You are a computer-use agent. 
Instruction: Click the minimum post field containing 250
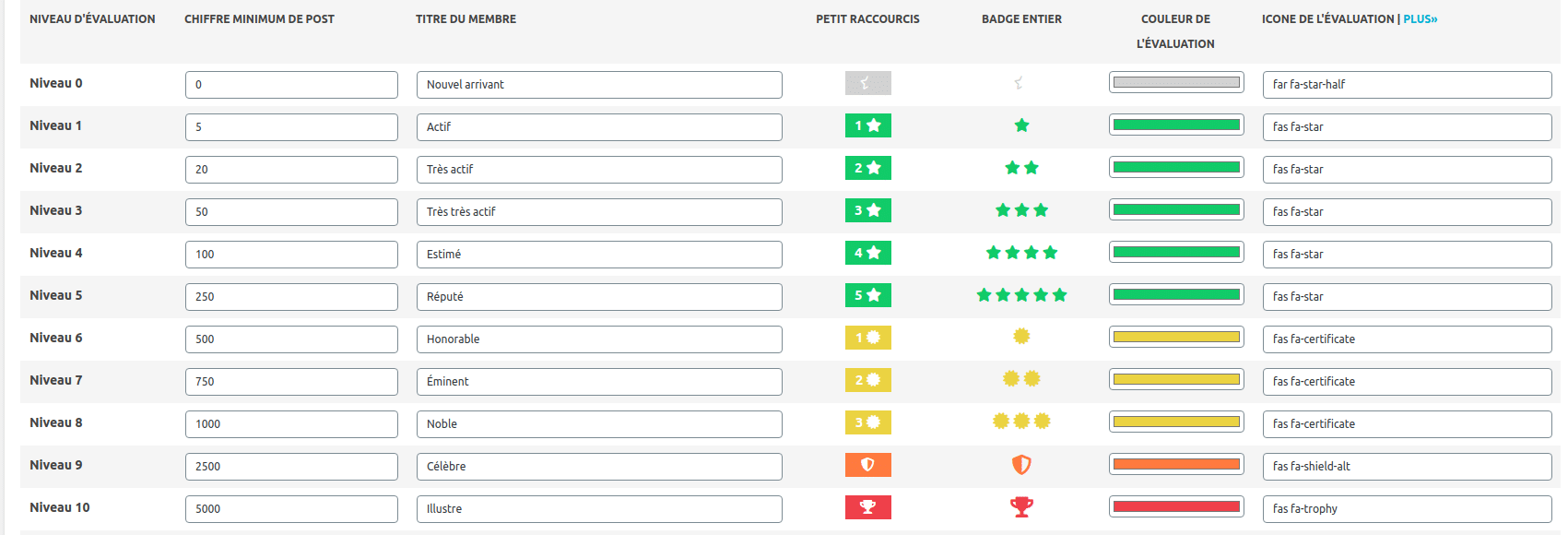291,297
